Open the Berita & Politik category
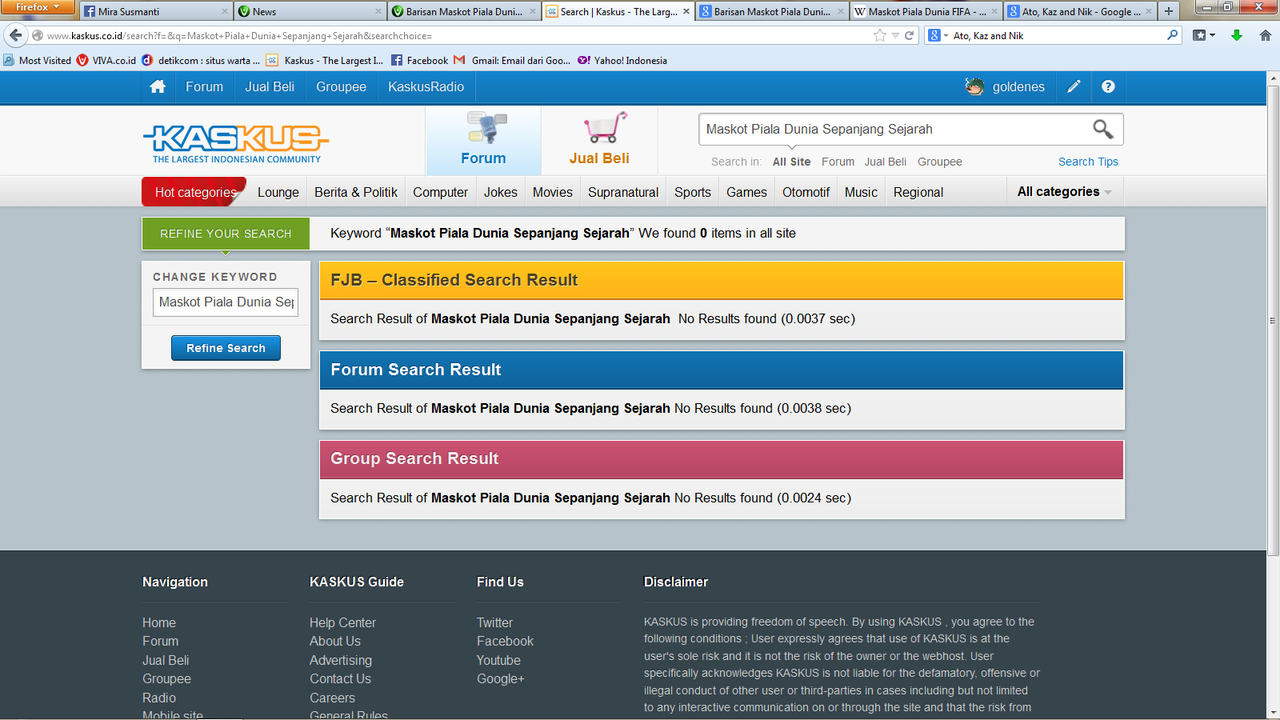This screenshot has height=720, width=1280. click(356, 192)
